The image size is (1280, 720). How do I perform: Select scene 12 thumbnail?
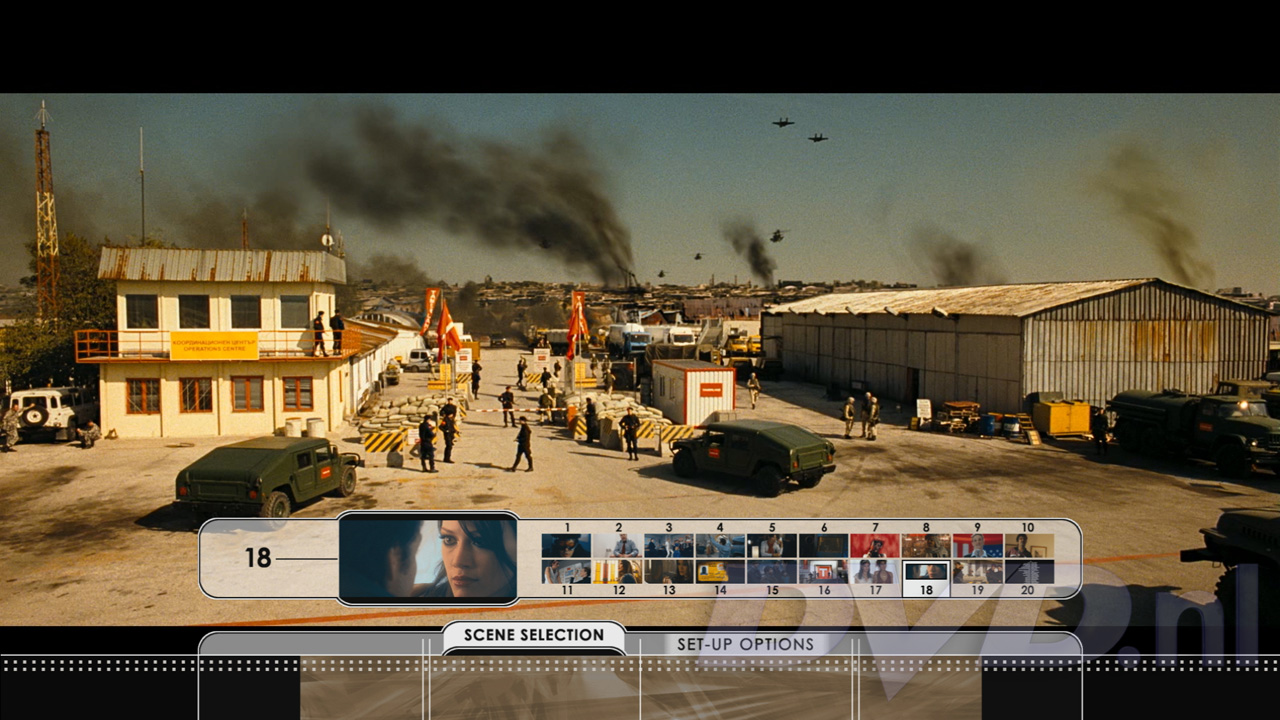click(x=618, y=571)
